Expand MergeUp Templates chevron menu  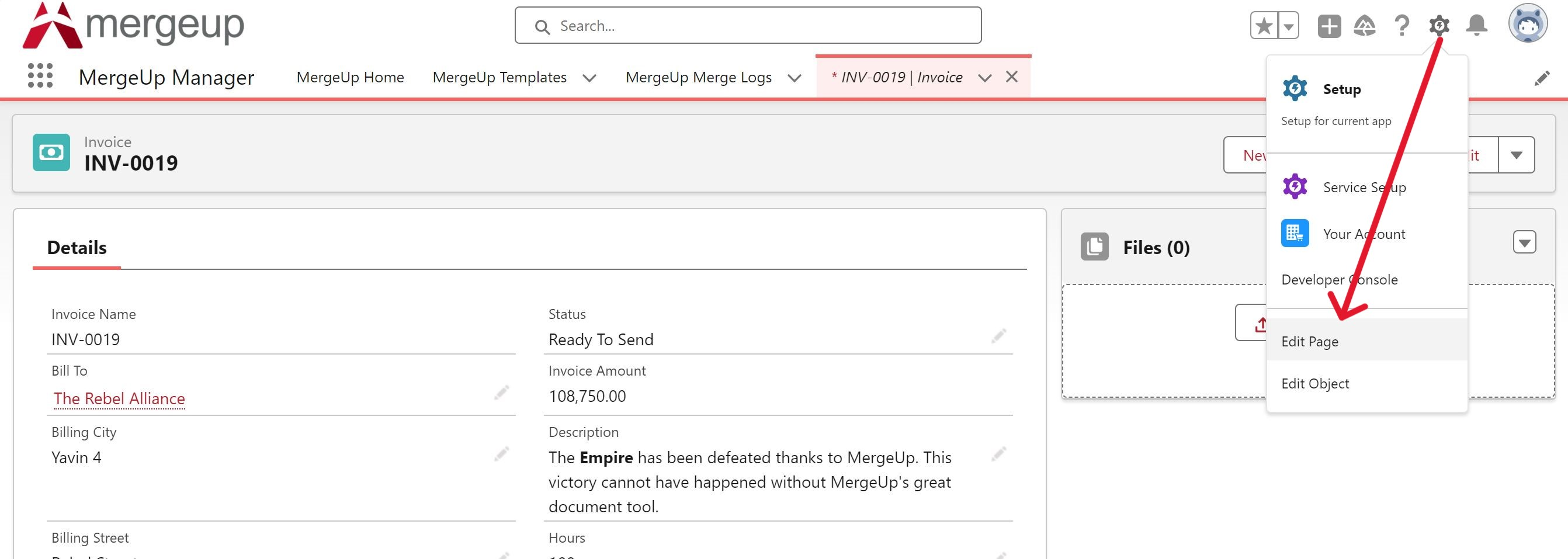(x=589, y=78)
